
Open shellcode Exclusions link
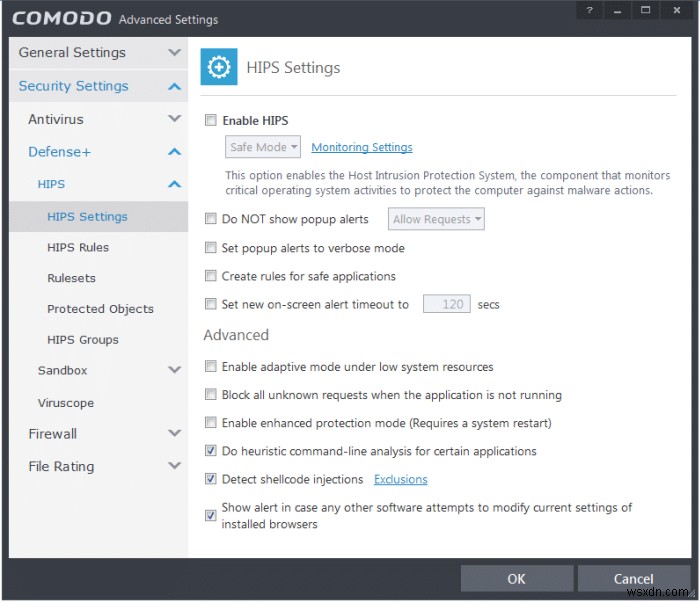click(x=400, y=479)
